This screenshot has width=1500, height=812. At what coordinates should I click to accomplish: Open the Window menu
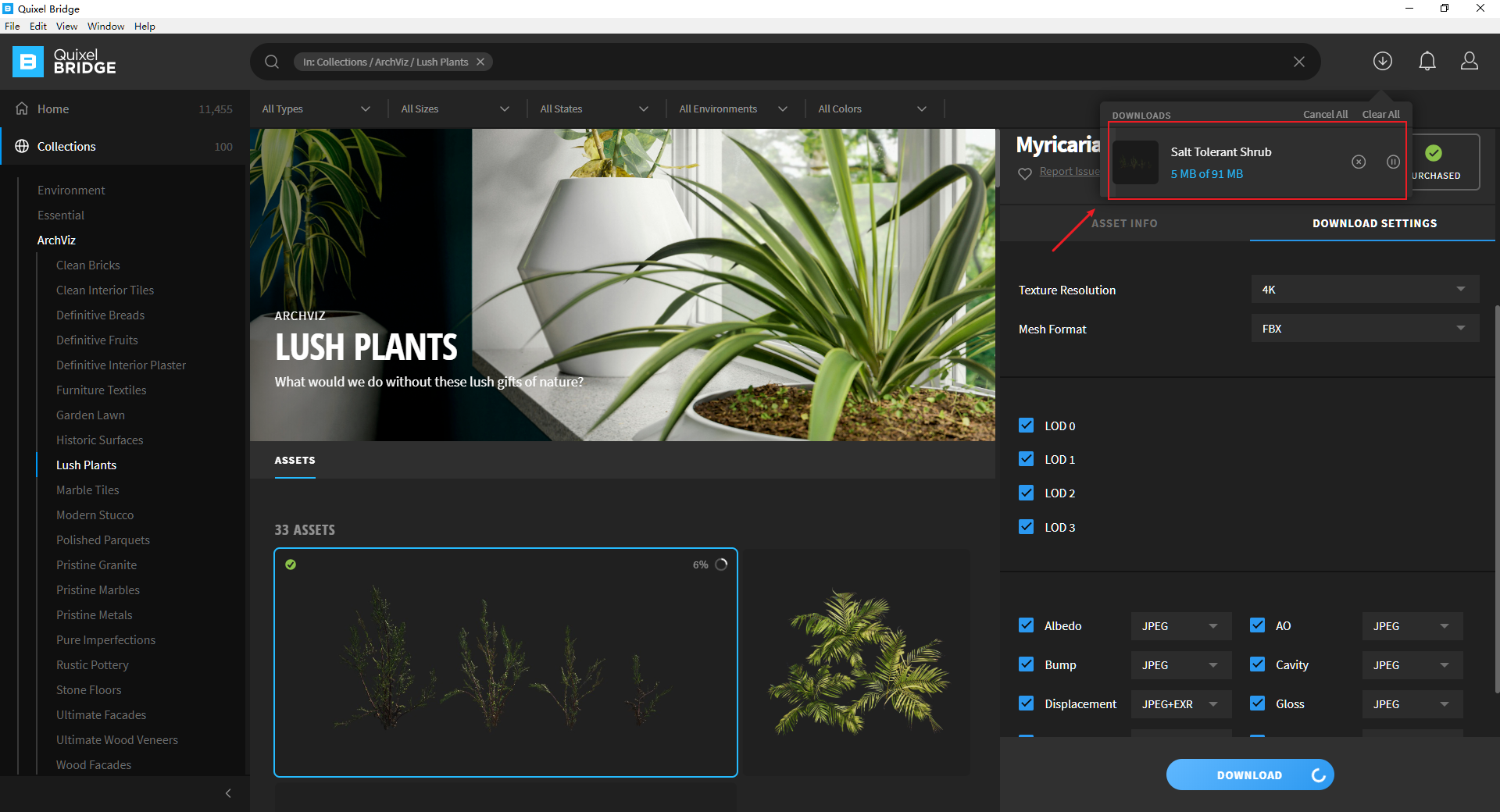[105, 26]
